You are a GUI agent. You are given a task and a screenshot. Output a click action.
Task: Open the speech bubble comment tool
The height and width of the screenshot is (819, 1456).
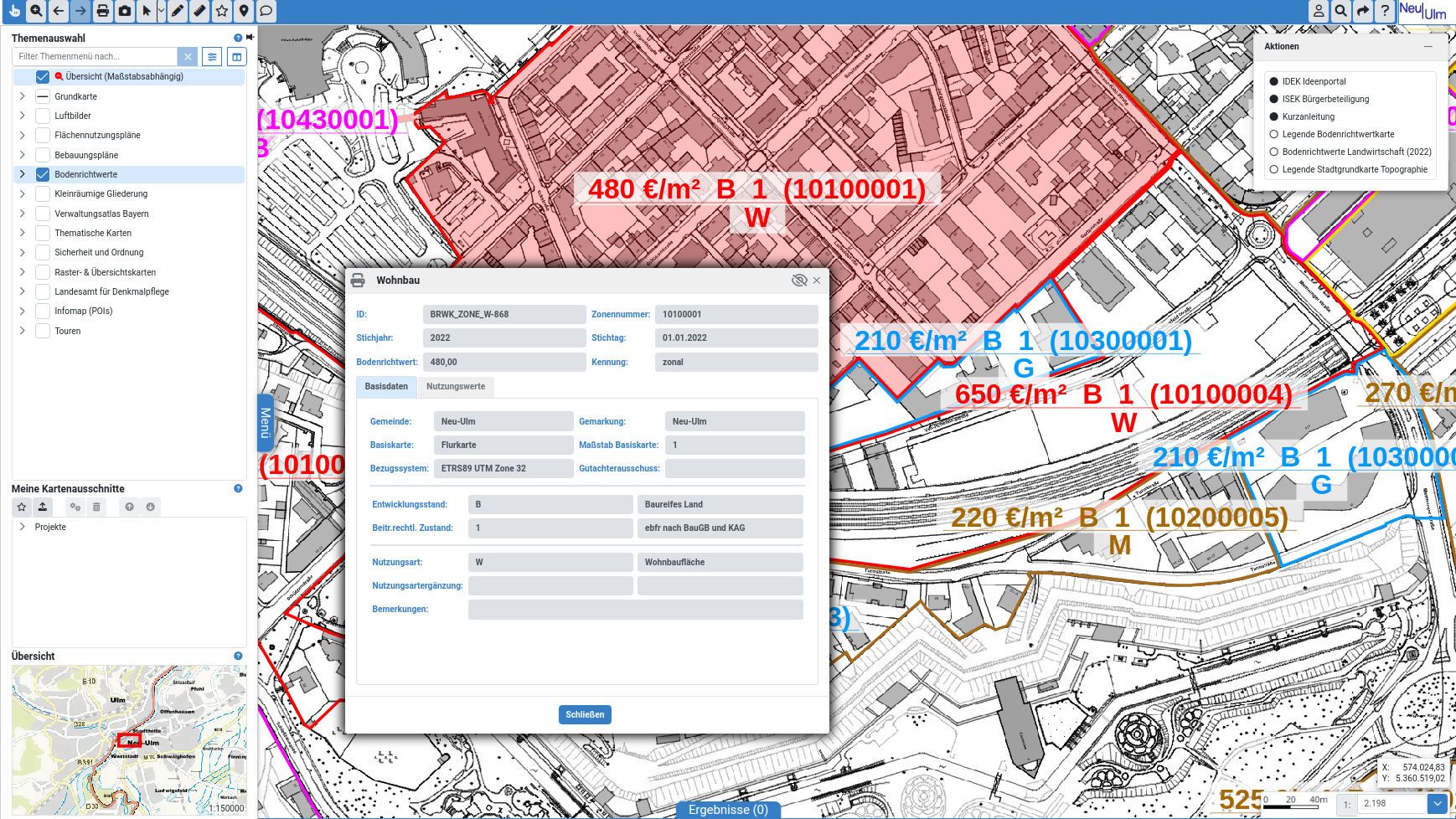point(266,11)
